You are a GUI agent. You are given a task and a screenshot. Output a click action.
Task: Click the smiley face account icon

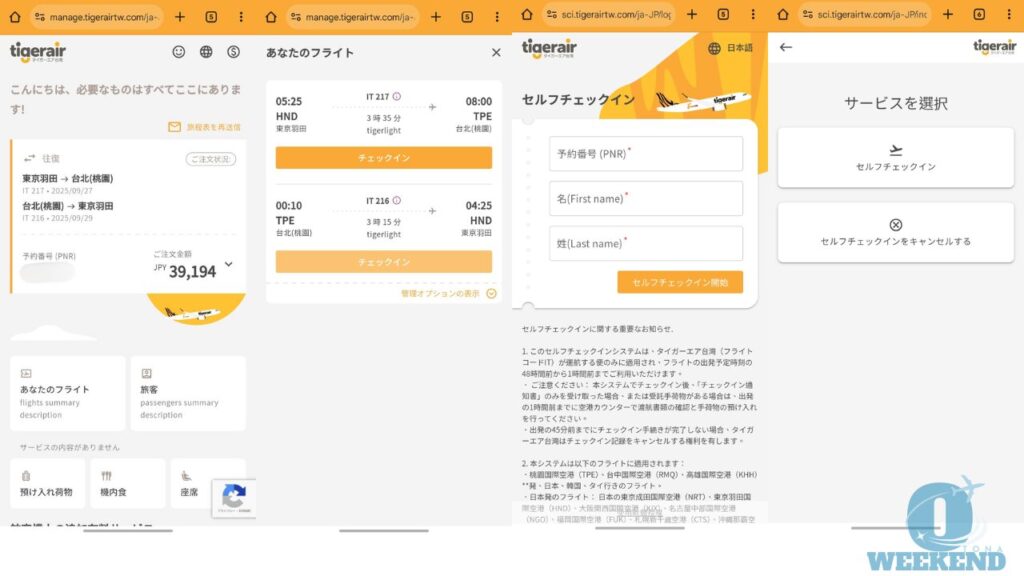click(x=179, y=52)
